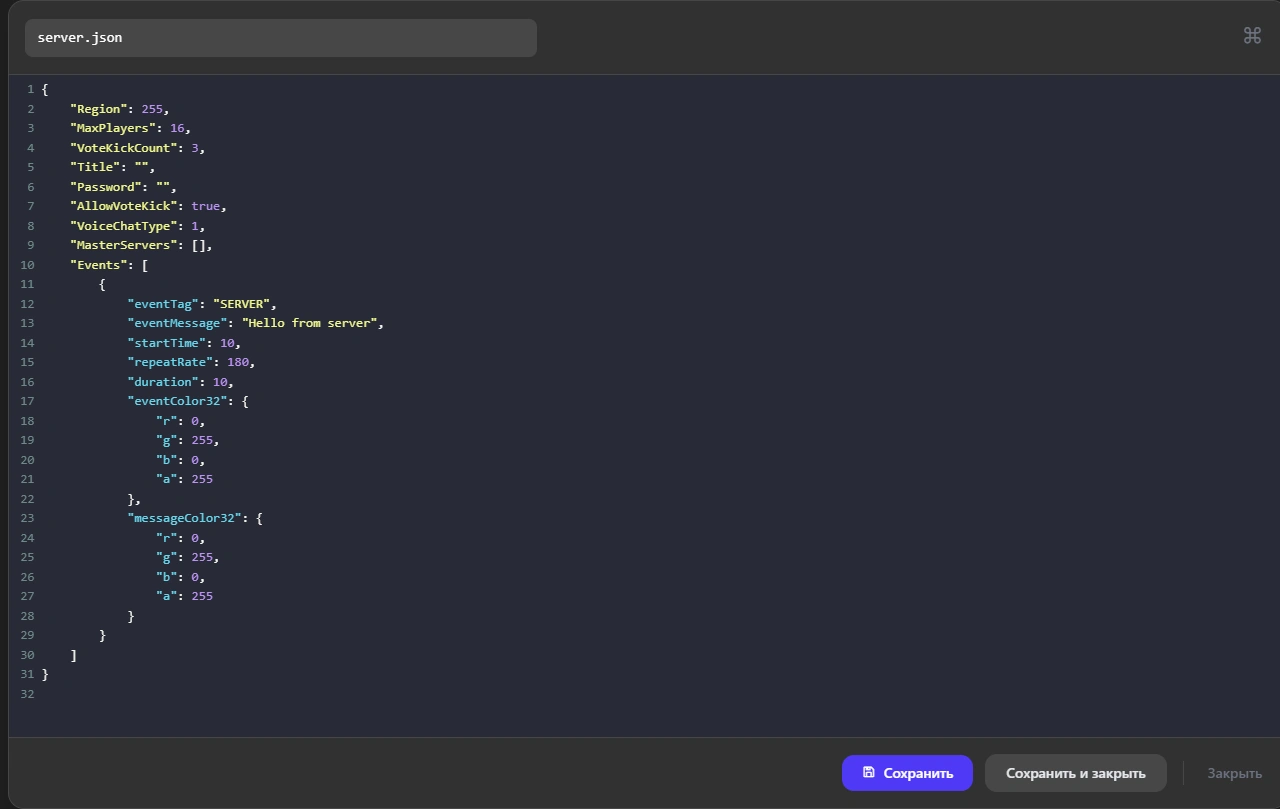Click the "repeatRate" key

[x=170, y=362]
